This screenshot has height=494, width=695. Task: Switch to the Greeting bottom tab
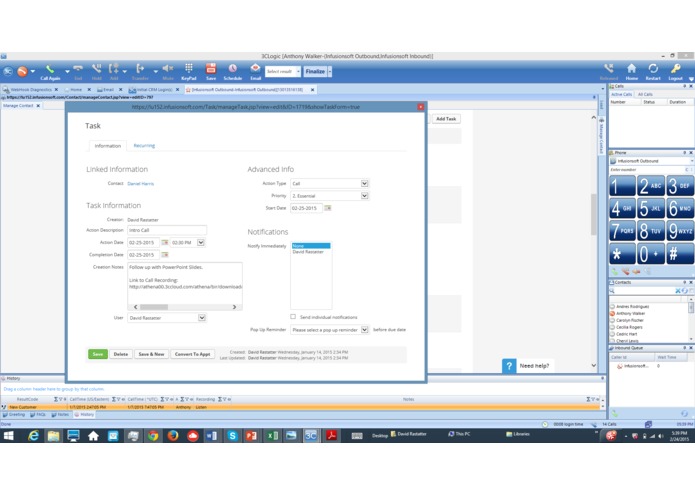14,415
